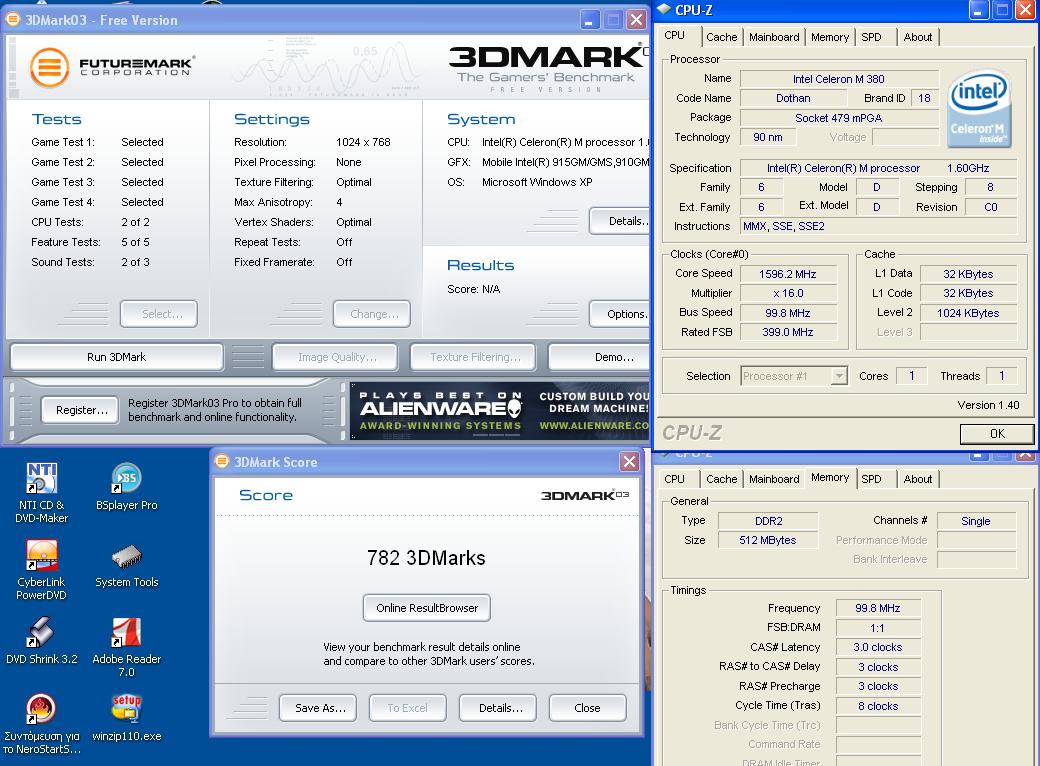
Task: Click Image Quality... button
Action: coord(336,357)
